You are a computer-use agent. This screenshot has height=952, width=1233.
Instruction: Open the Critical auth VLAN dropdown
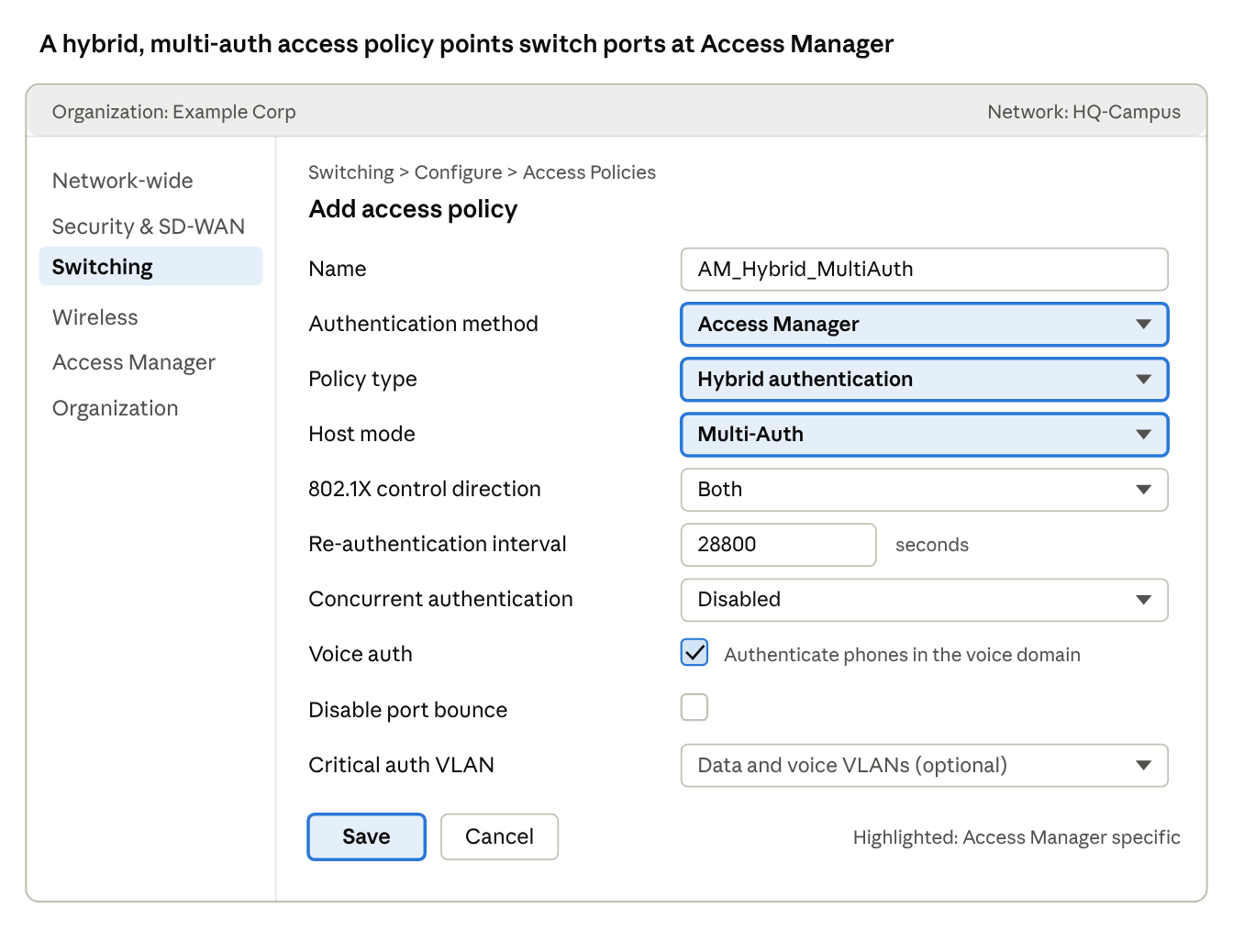click(x=924, y=766)
